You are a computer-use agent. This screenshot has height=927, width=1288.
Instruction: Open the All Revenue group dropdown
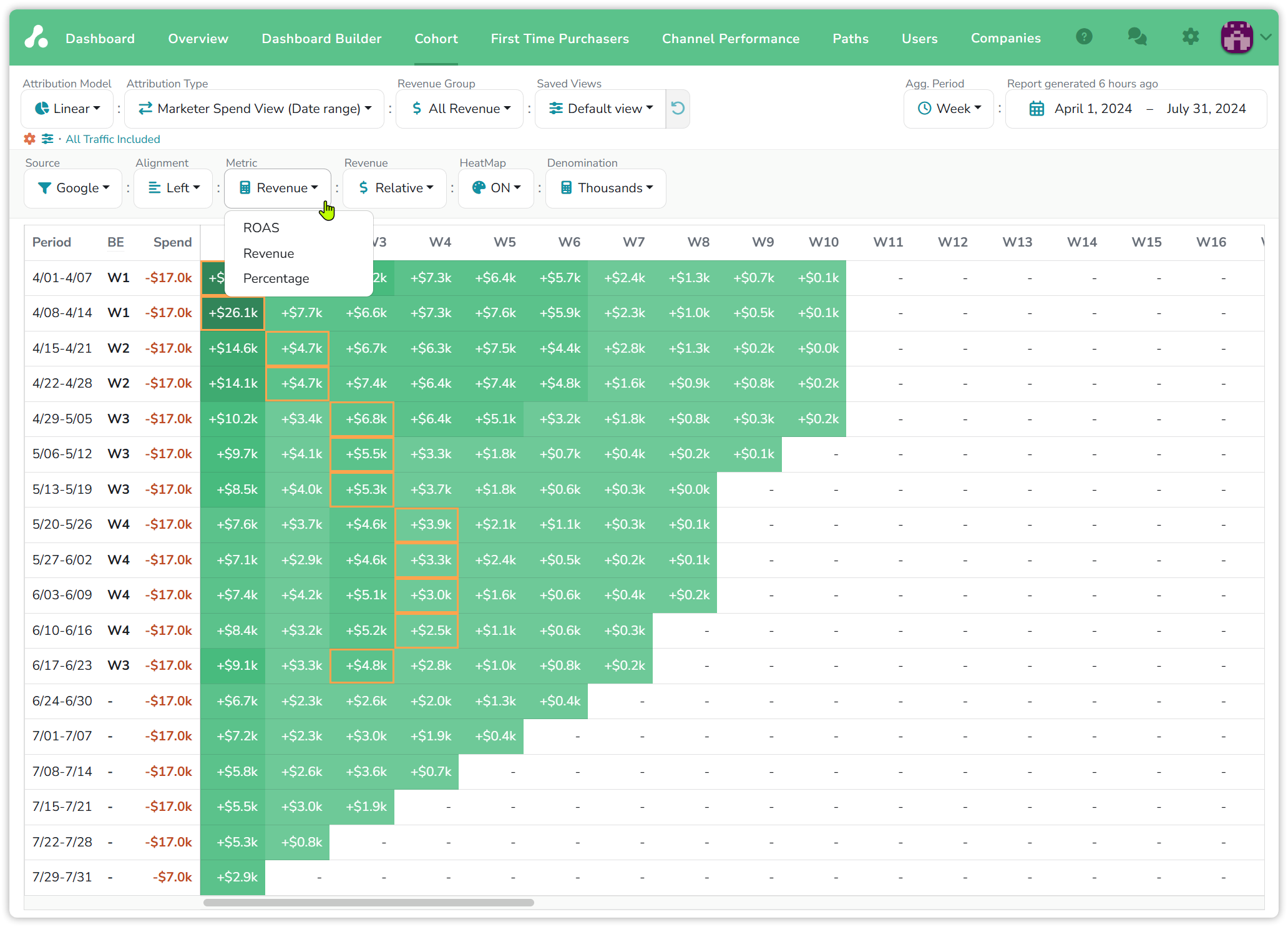[x=460, y=109]
